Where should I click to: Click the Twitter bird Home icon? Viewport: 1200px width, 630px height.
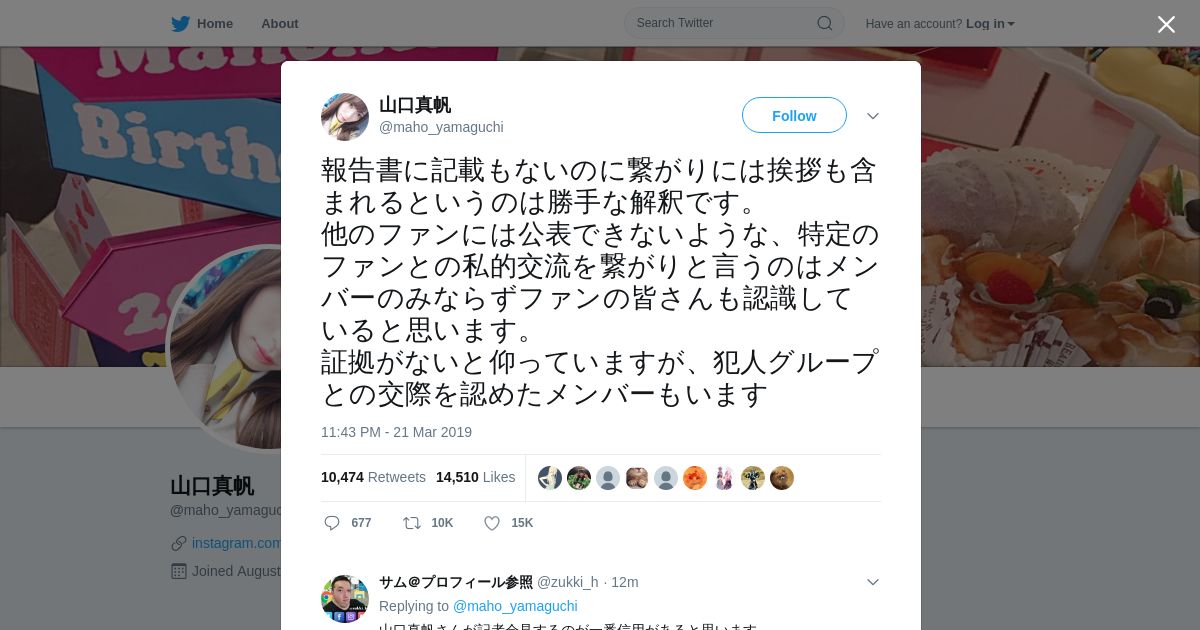(180, 23)
